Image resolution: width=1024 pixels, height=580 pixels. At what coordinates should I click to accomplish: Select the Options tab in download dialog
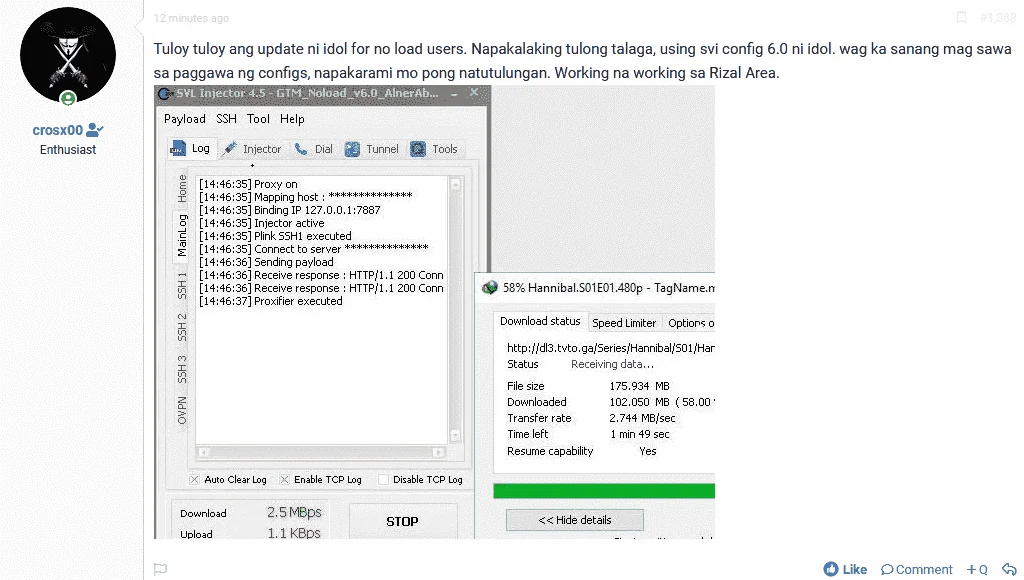[690, 323]
